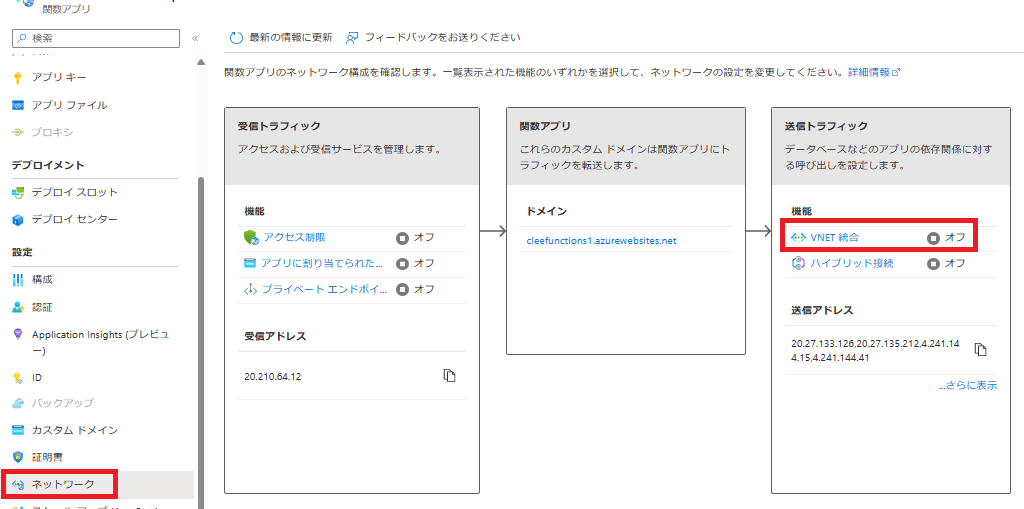The height and width of the screenshot is (509, 1024).
Task: Click the デプロイ センター cube icon
Action: (x=18, y=220)
